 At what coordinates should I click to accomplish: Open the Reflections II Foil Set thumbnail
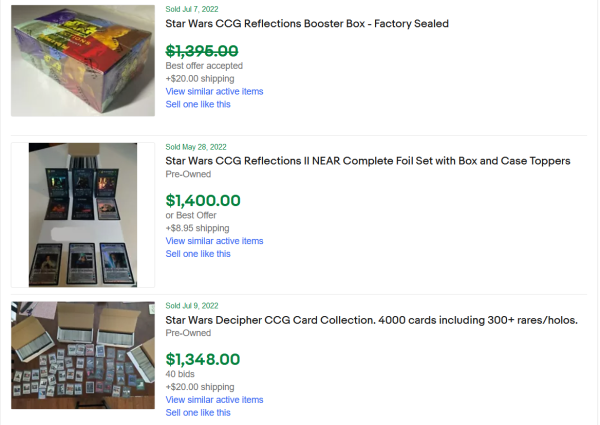click(83, 215)
